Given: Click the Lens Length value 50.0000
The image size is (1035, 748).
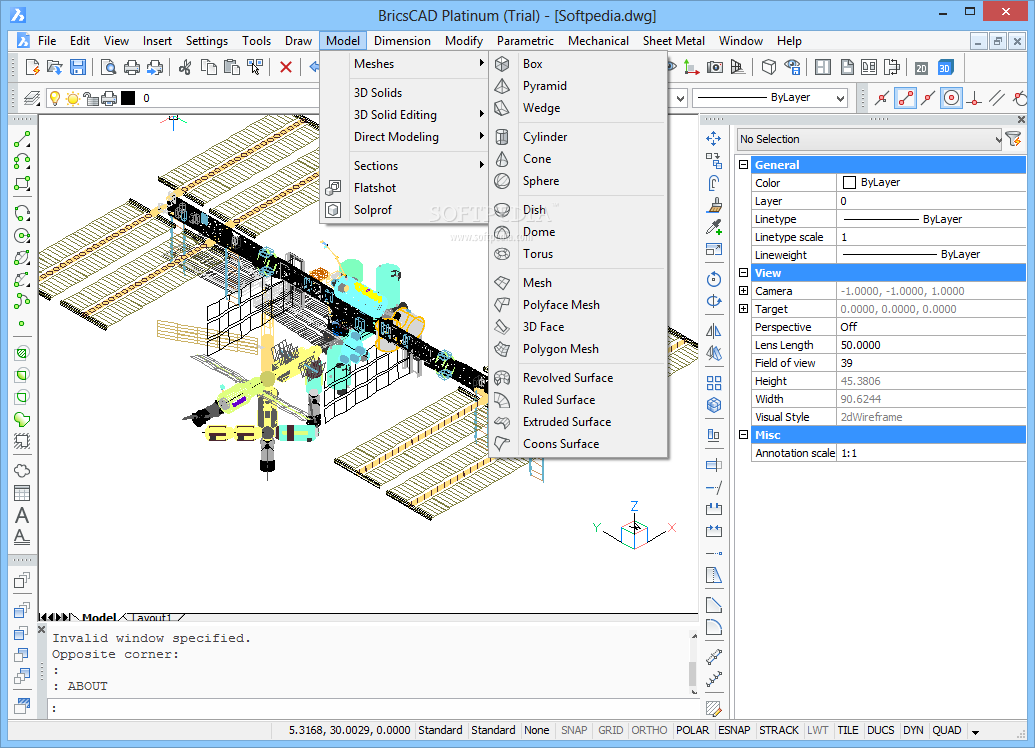Looking at the screenshot, I should point(931,345).
